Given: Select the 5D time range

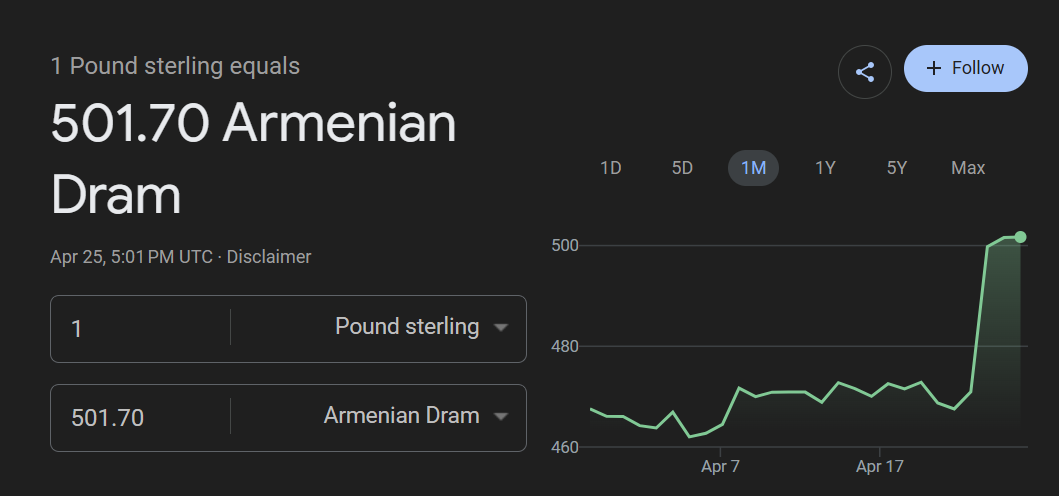Looking at the screenshot, I should coord(682,168).
